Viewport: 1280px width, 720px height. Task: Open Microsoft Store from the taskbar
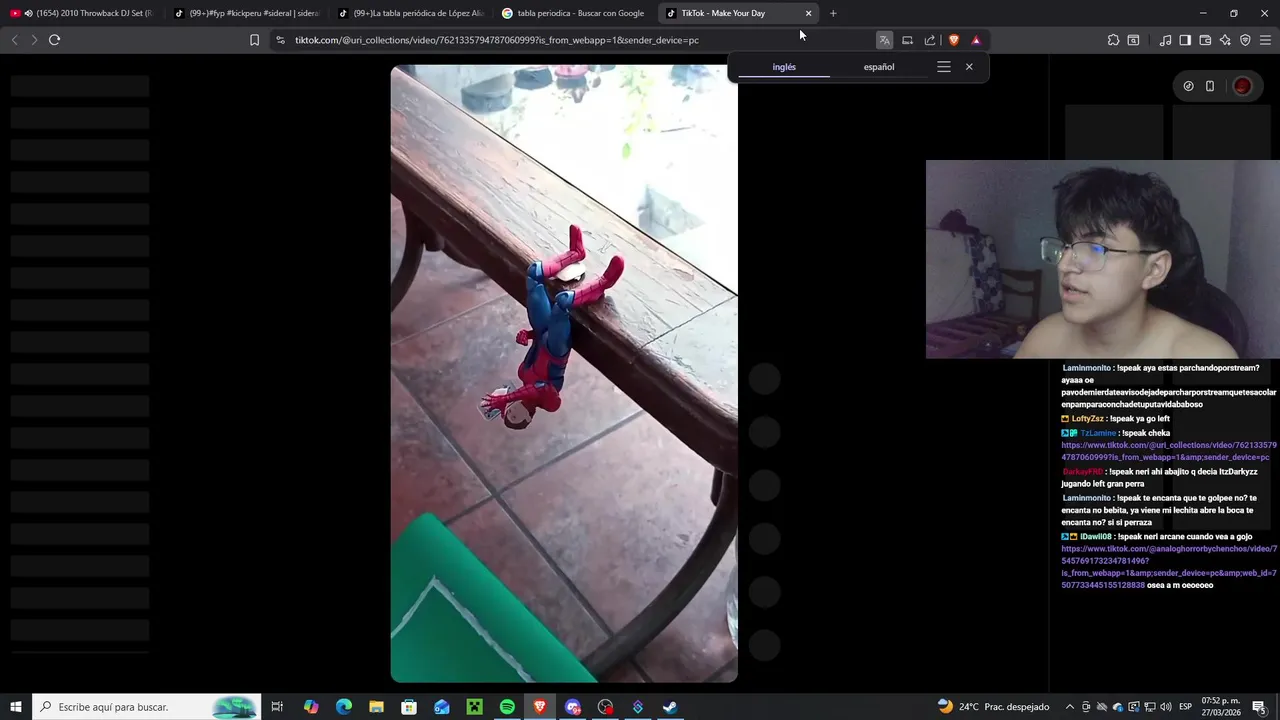[x=409, y=707]
